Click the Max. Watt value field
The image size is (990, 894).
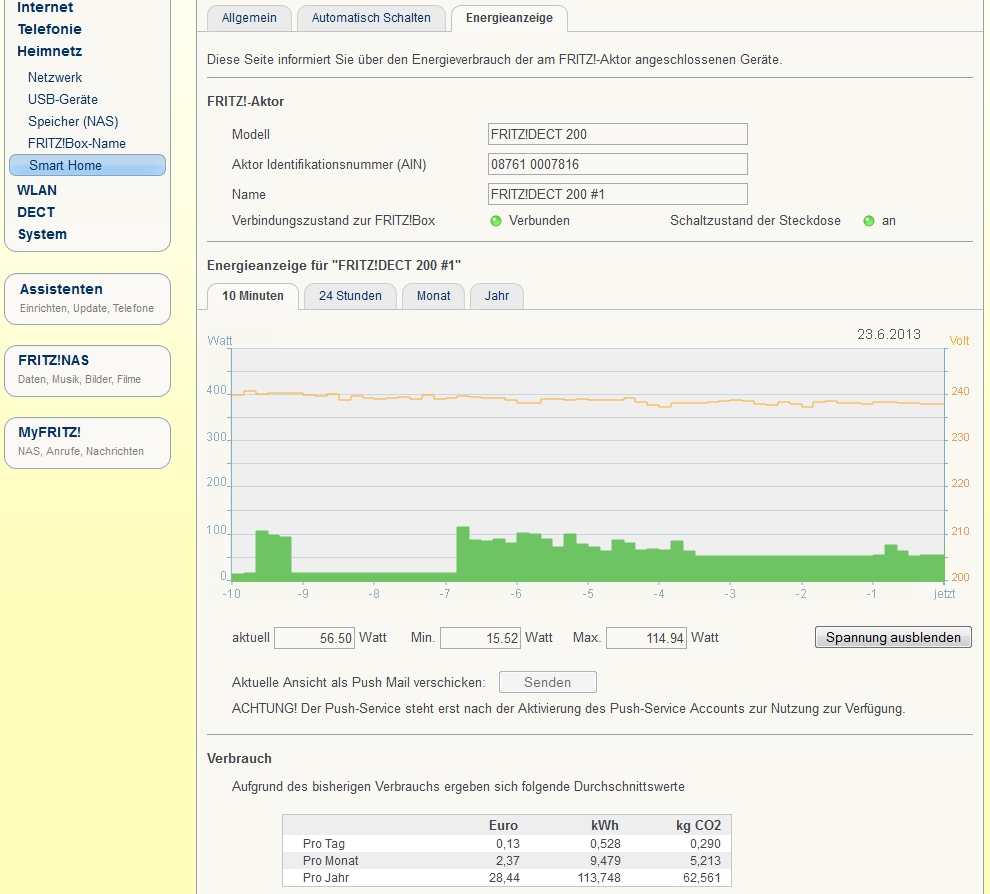click(647, 638)
